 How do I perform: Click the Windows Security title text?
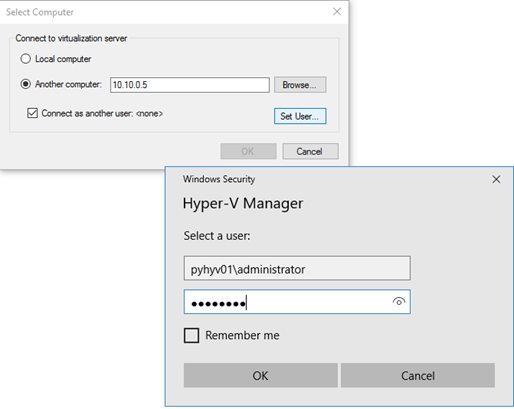(x=219, y=179)
